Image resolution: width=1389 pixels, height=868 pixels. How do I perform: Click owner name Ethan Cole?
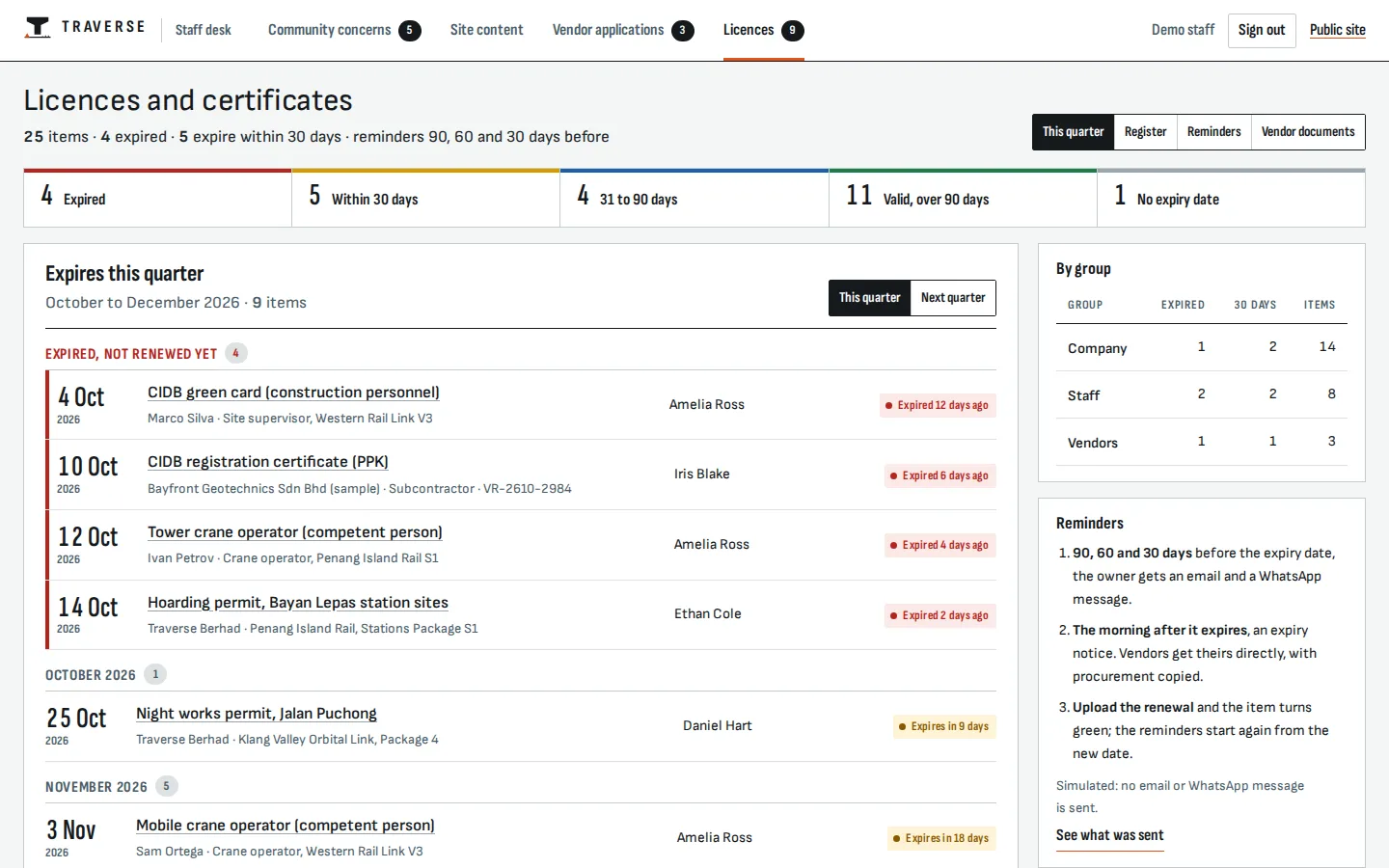pos(708,614)
